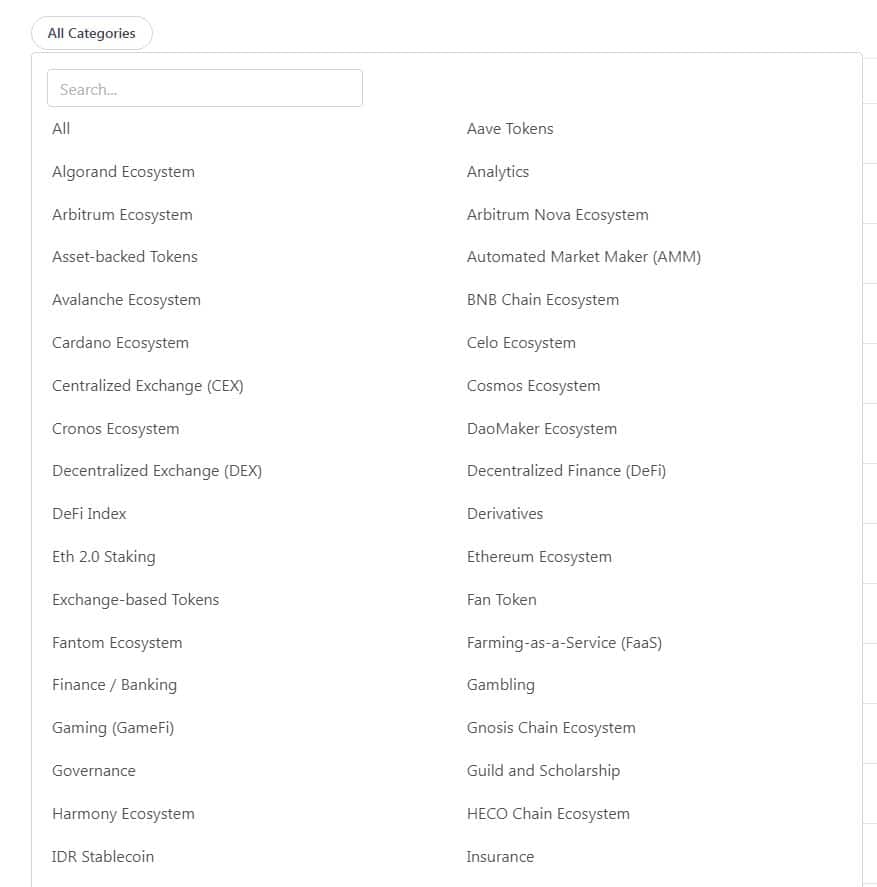
Task: Pick Arbitrum Nova Ecosystem
Action: [x=557, y=214]
